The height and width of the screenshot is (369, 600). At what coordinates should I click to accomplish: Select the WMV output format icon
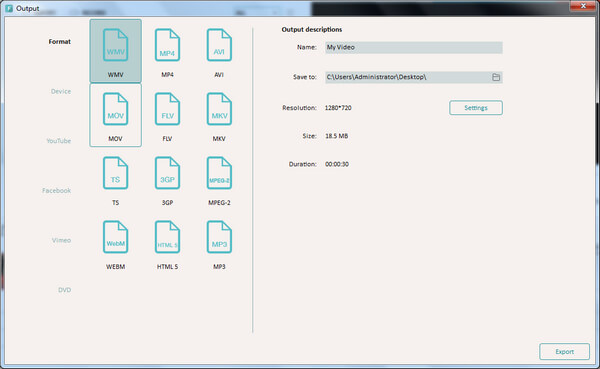116,46
